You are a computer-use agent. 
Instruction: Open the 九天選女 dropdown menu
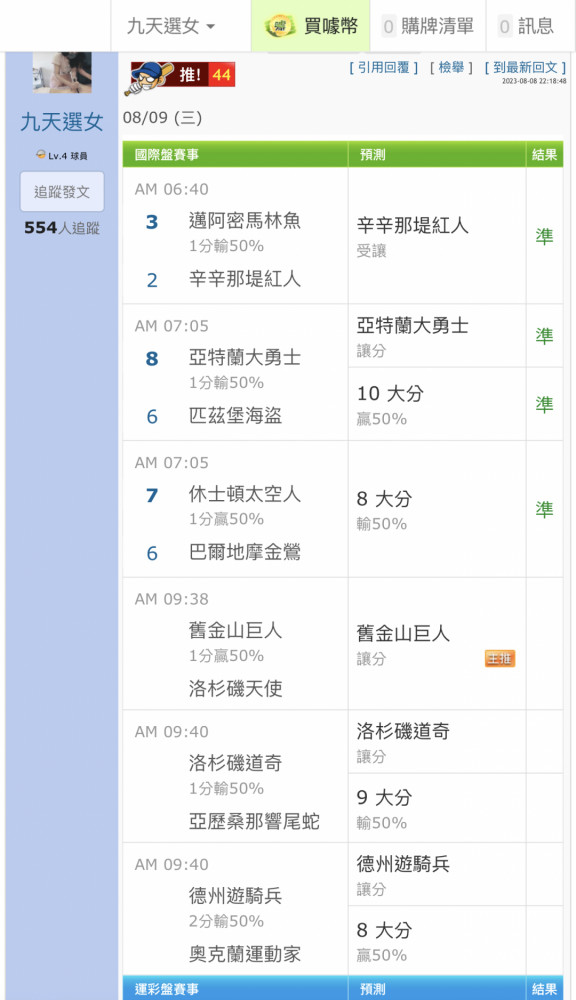[x=171, y=26]
